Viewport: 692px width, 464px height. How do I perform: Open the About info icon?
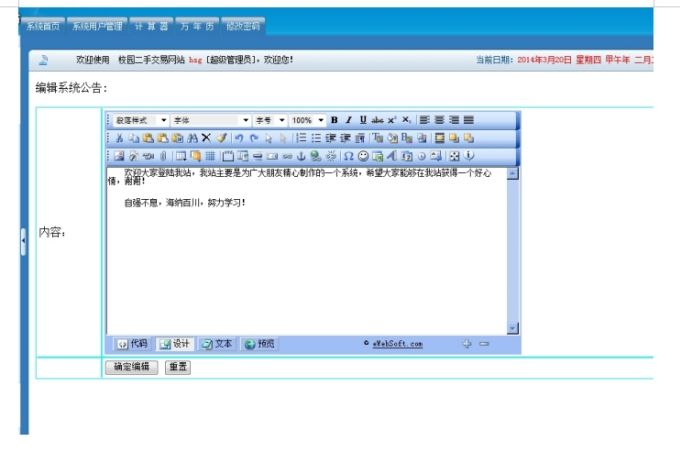point(469,156)
